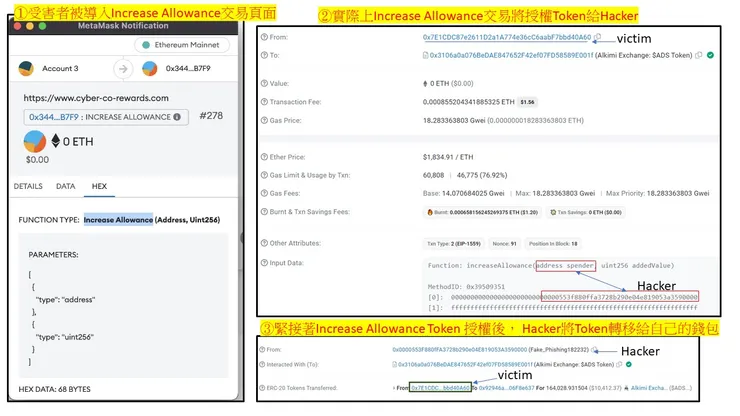This screenshot has height=416, width=740.
Task: Select the HEX tab in MetaMask
Action: pos(99,186)
